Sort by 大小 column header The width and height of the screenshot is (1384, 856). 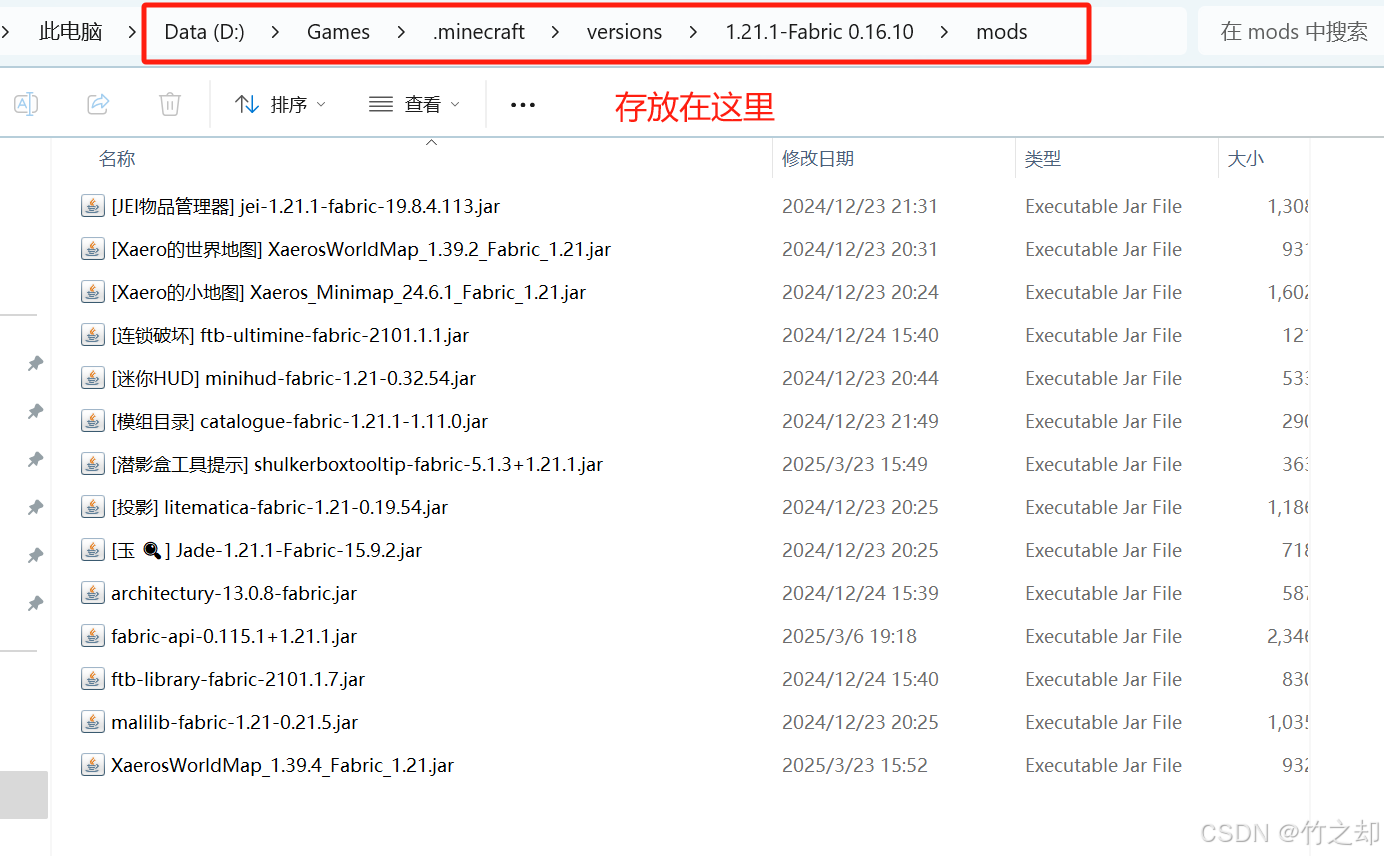[1246, 159]
